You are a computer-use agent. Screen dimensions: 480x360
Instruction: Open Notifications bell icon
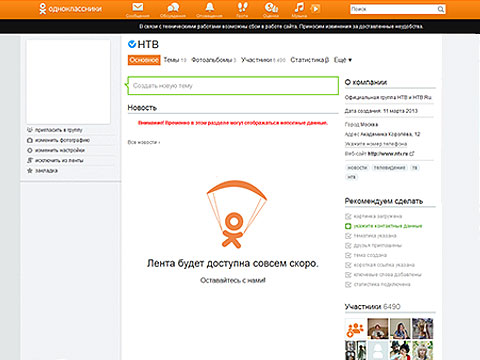tap(209, 7)
